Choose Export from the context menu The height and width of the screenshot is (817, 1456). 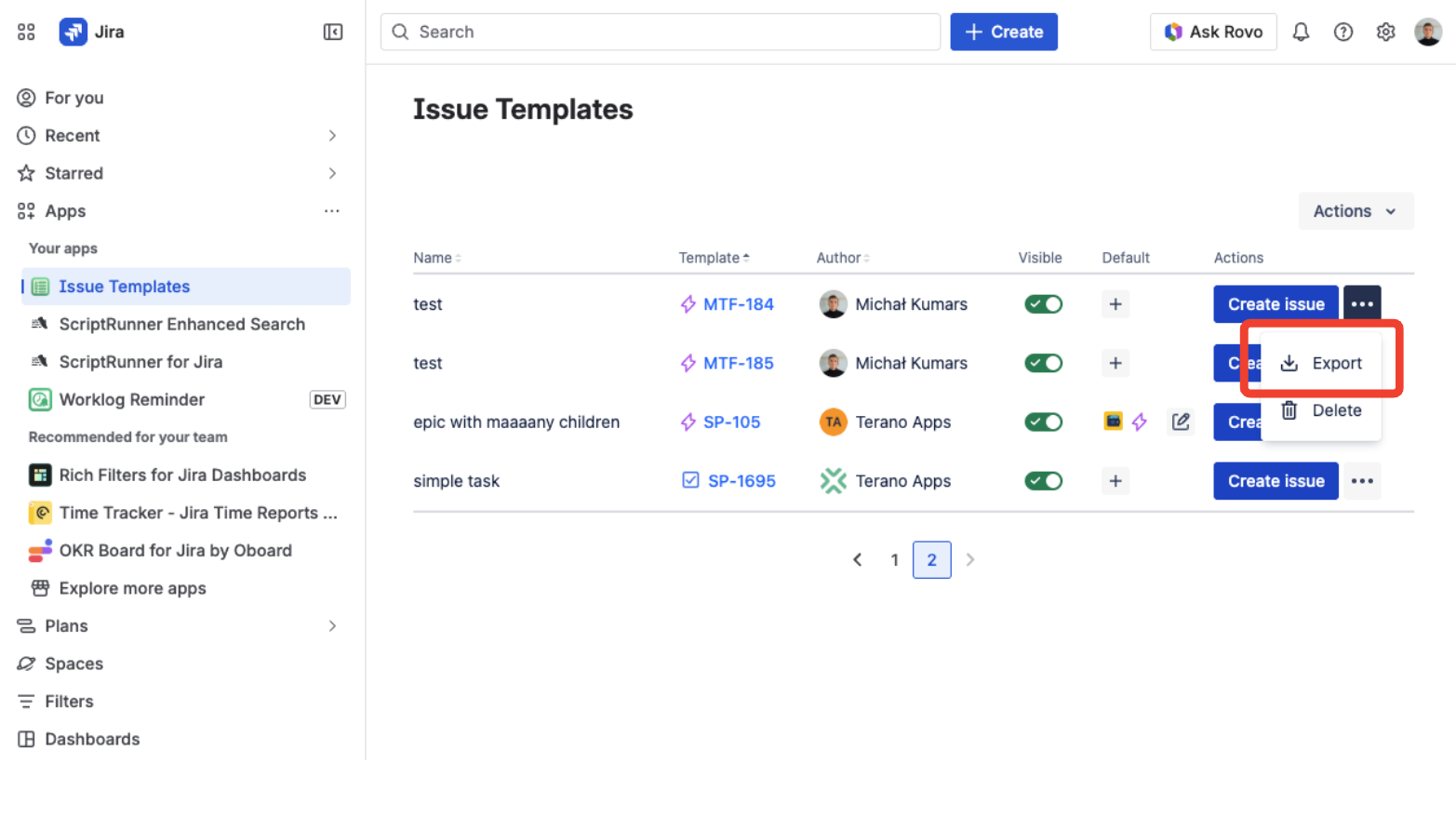pos(1321,363)
